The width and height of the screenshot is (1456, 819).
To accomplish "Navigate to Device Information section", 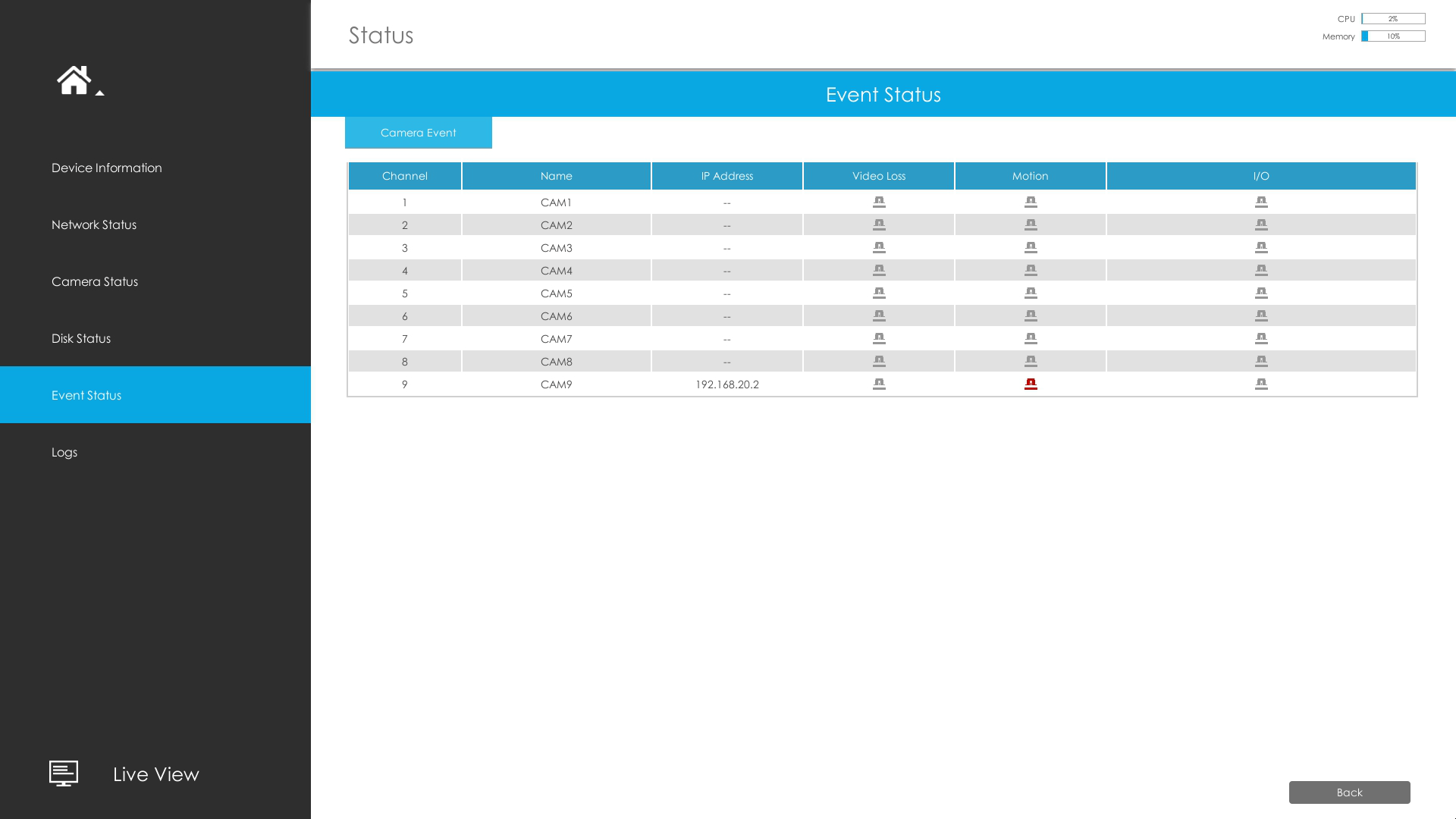I will 155,167.
